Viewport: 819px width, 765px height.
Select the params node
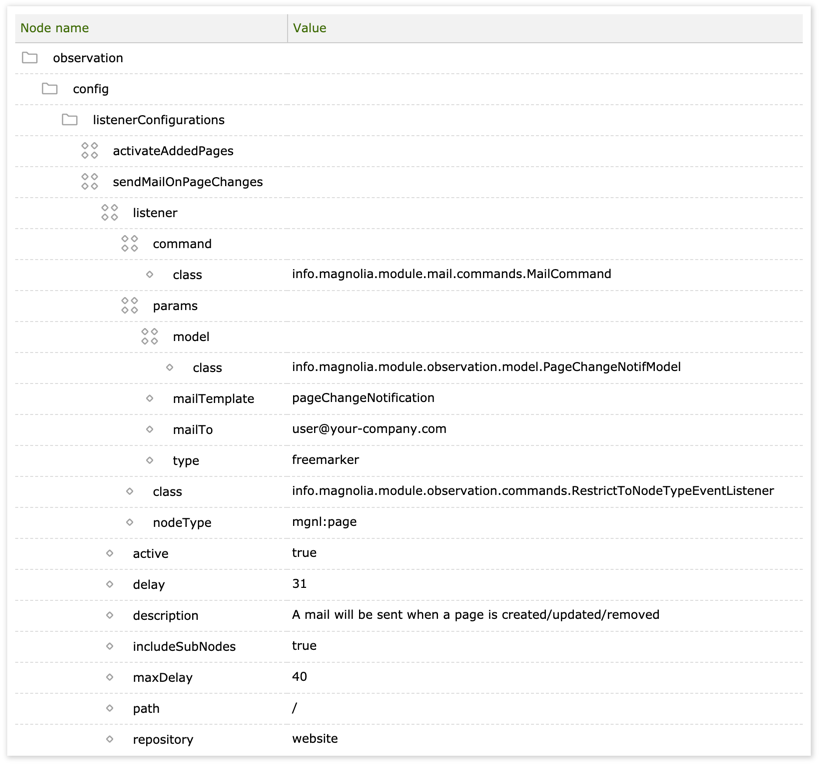click(x=175, y=306)
